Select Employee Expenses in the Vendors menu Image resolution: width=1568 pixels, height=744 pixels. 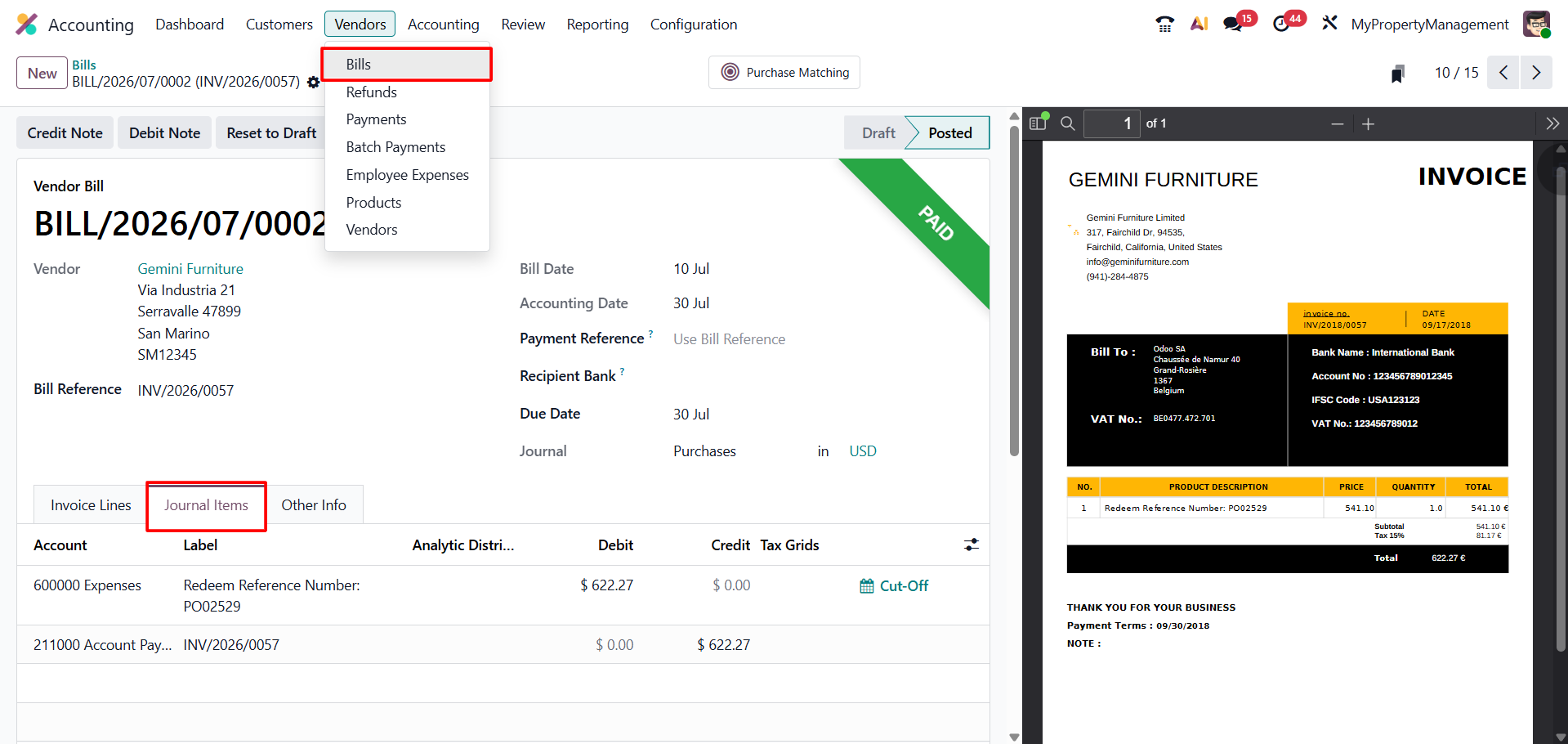(407, 175)
